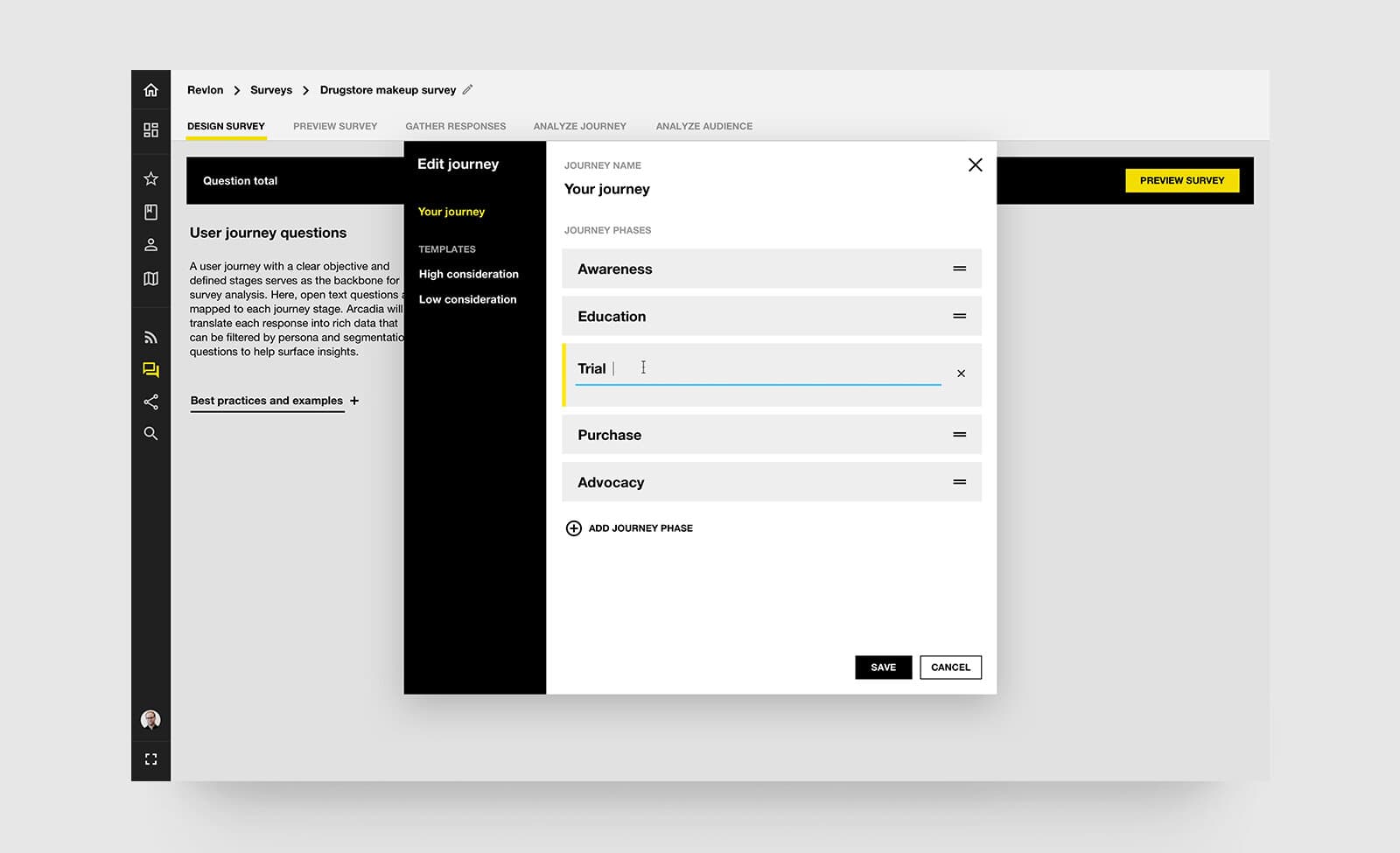1400x853 pixels.
Task: Select the Awareness phase row
Action: pos(772,269)
